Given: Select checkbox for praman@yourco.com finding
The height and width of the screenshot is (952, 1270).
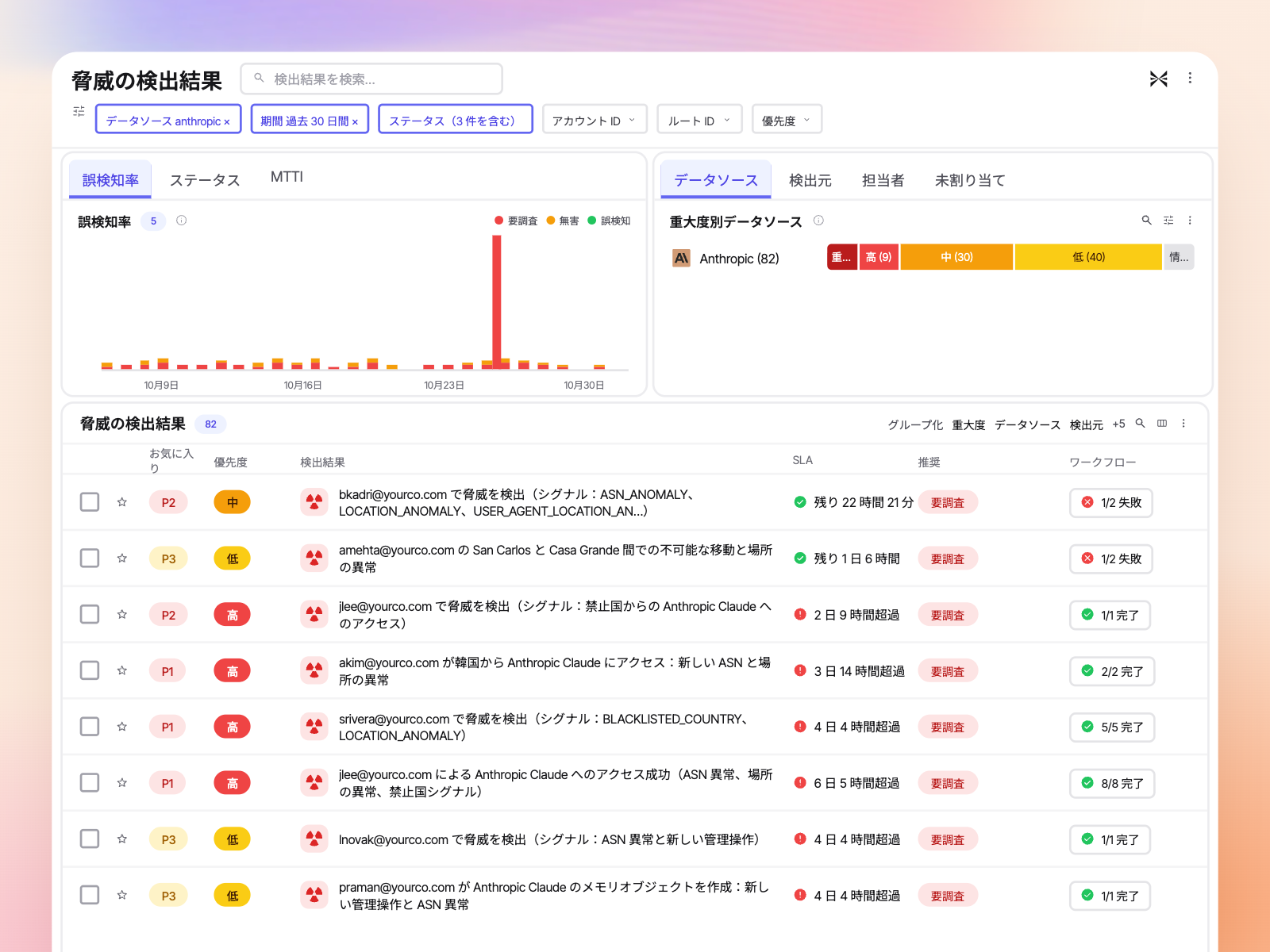Looking at the screenshot, I should [90, 895].
